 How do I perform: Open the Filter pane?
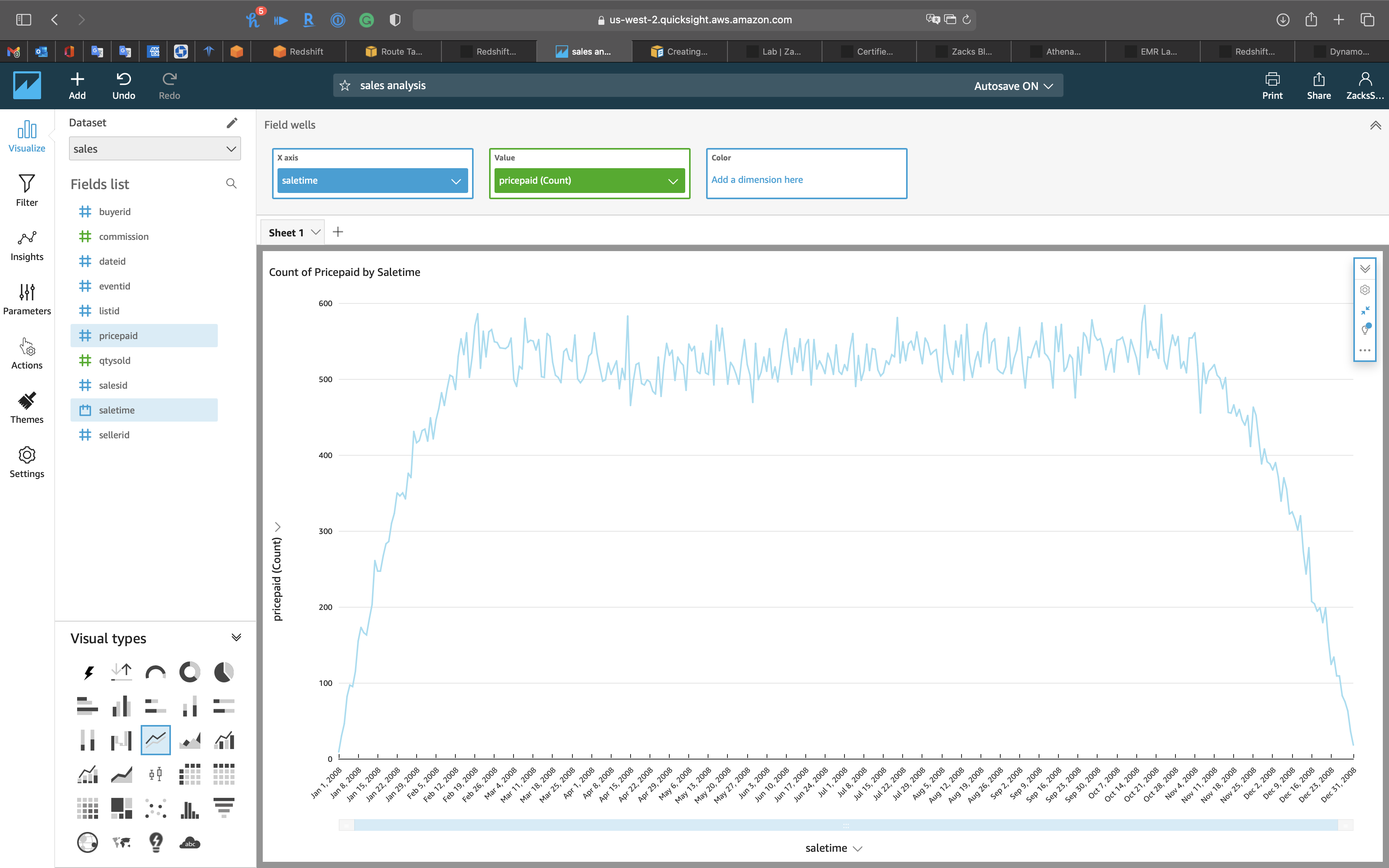point(26,190)
